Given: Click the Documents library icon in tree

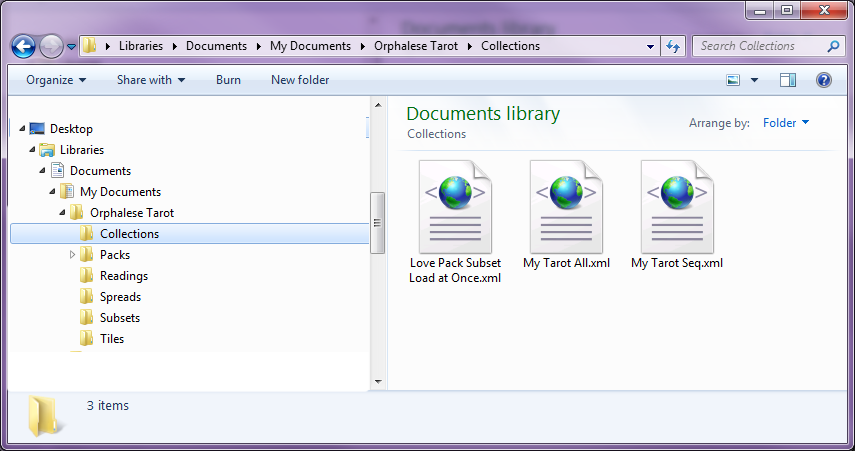Looking at the screenshot, I should coord(57,170).
